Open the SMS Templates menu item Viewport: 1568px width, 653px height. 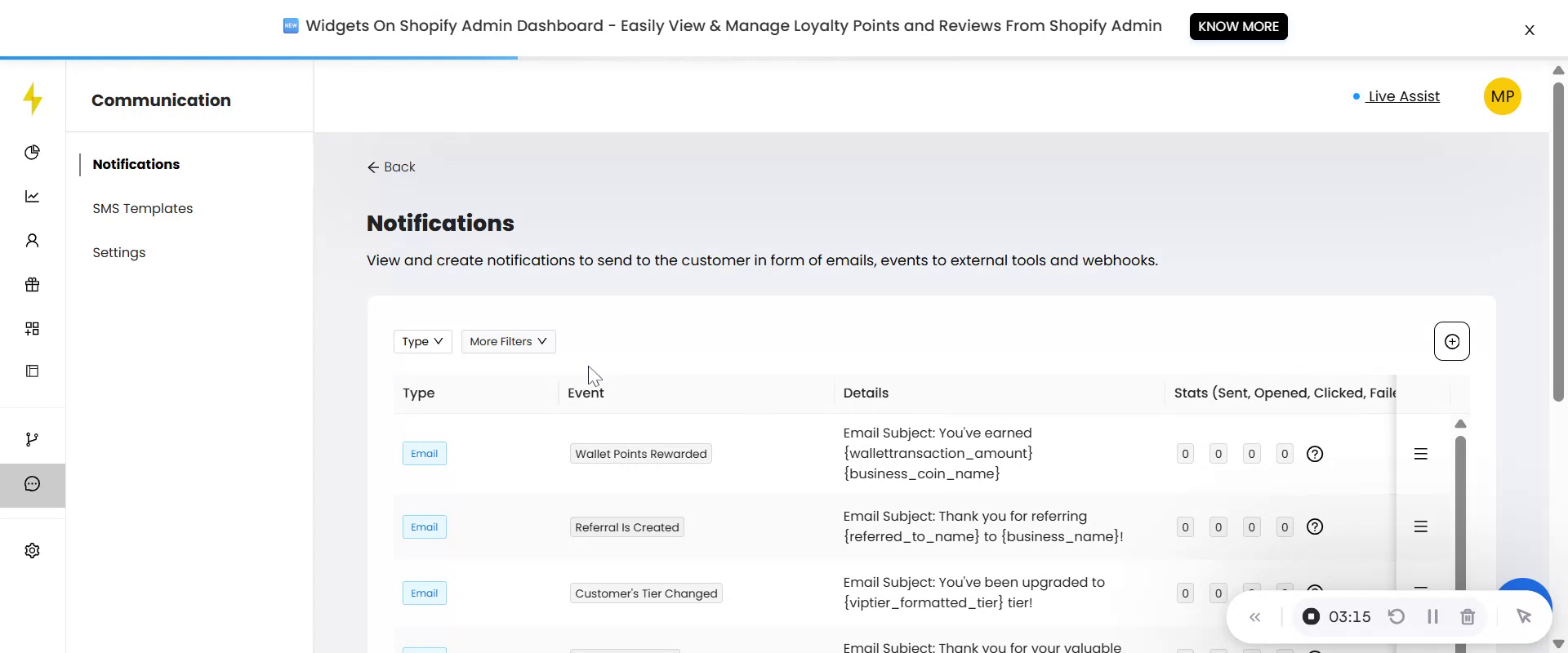[143, 209]
